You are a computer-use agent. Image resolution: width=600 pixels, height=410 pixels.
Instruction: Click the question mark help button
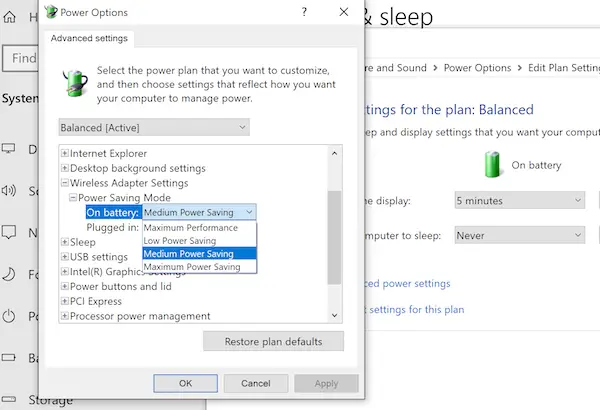coord(302,12)
